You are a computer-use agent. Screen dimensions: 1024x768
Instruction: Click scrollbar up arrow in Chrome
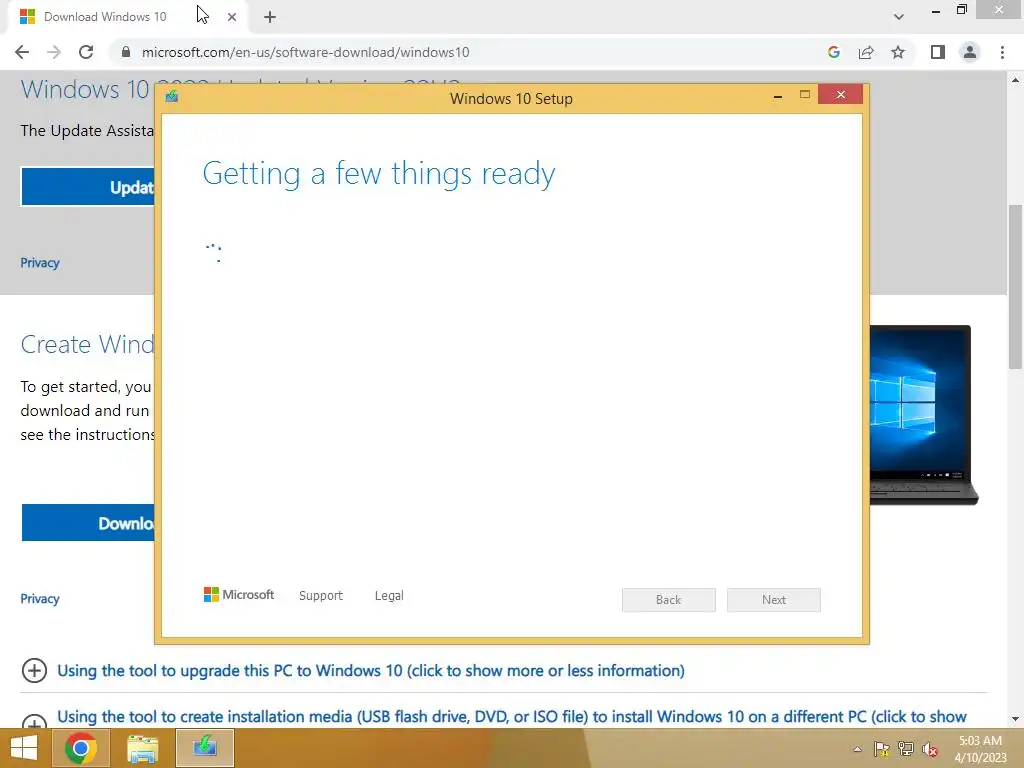(x=1015, y=80)
